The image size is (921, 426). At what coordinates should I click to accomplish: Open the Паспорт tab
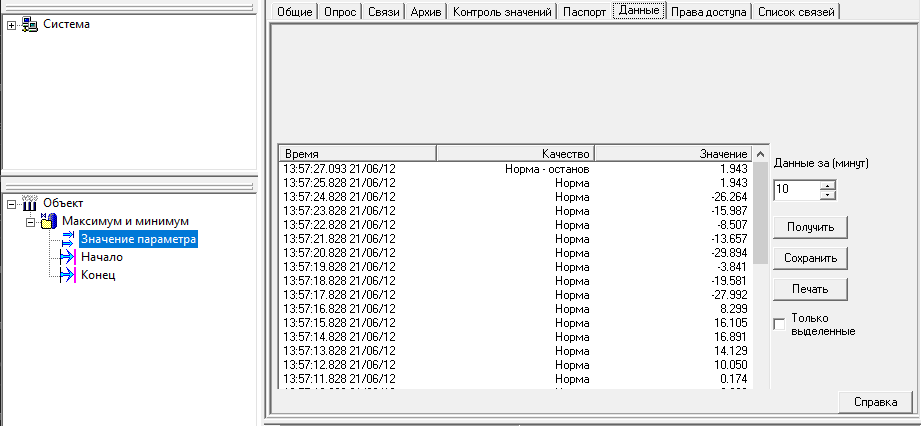click(584, 12)
